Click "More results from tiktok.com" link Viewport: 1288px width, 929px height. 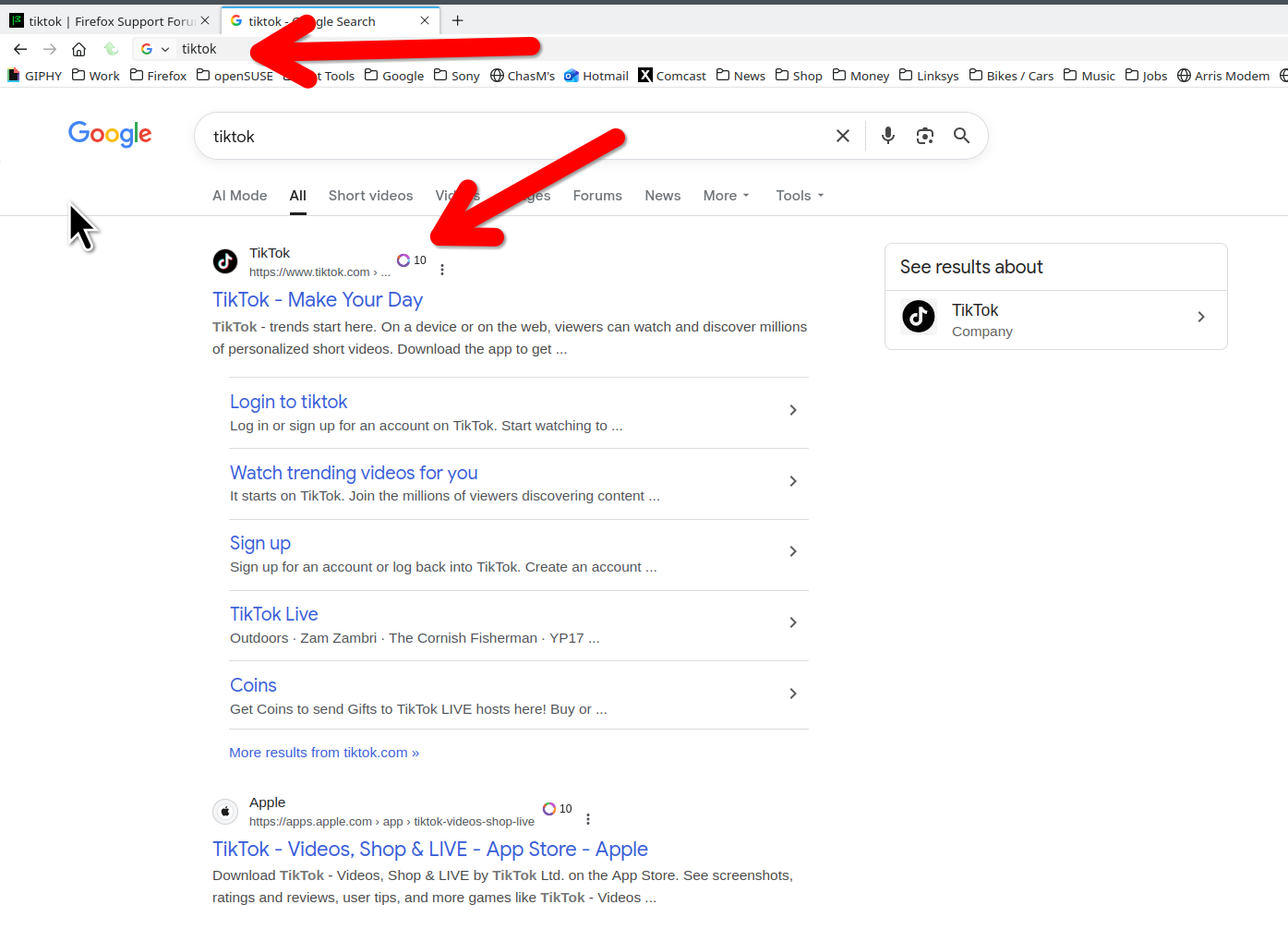[323, 753]
